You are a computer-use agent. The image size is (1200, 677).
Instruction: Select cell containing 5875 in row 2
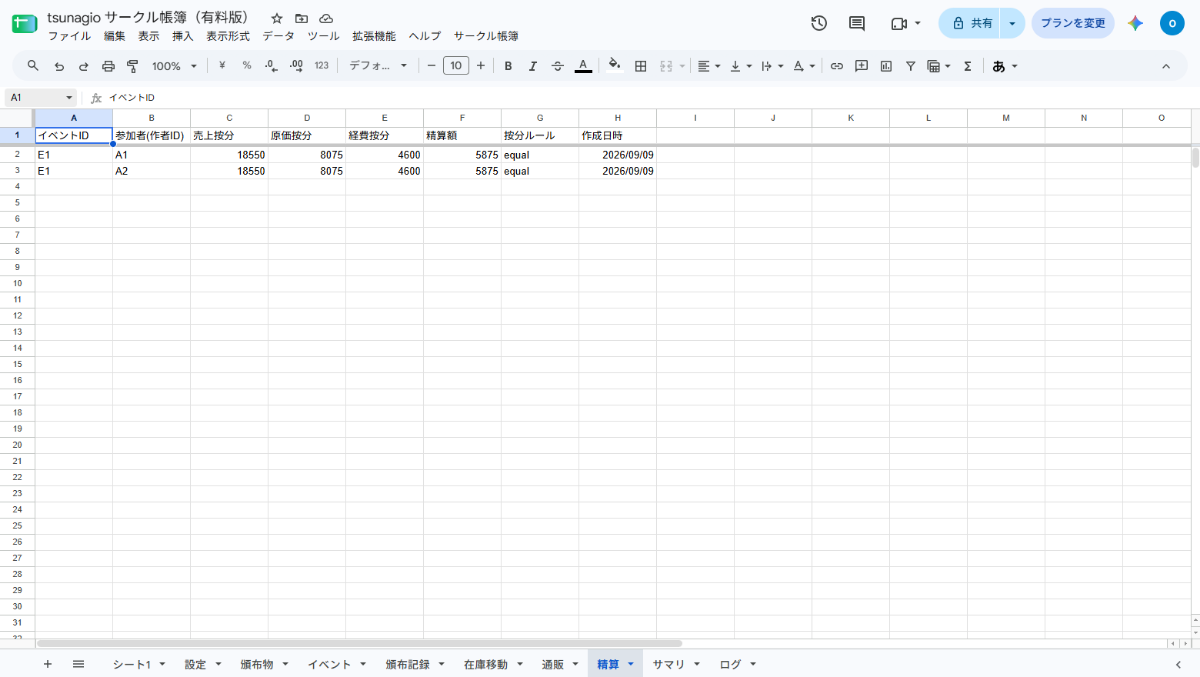pos(462,155)
